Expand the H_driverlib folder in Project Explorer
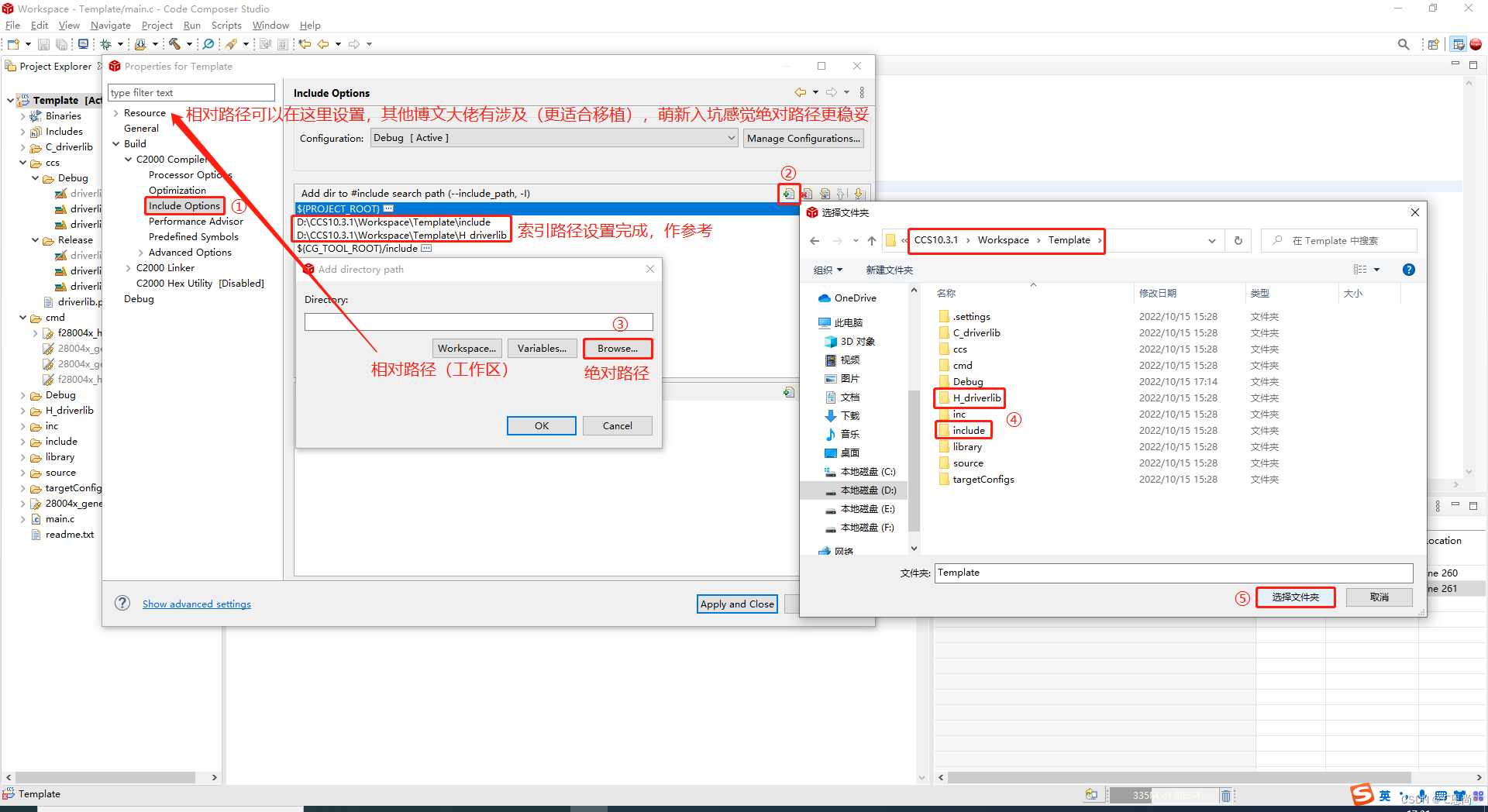Image resolution: width=1488 pixels, height=812 pixels. [x=22, y=411]
